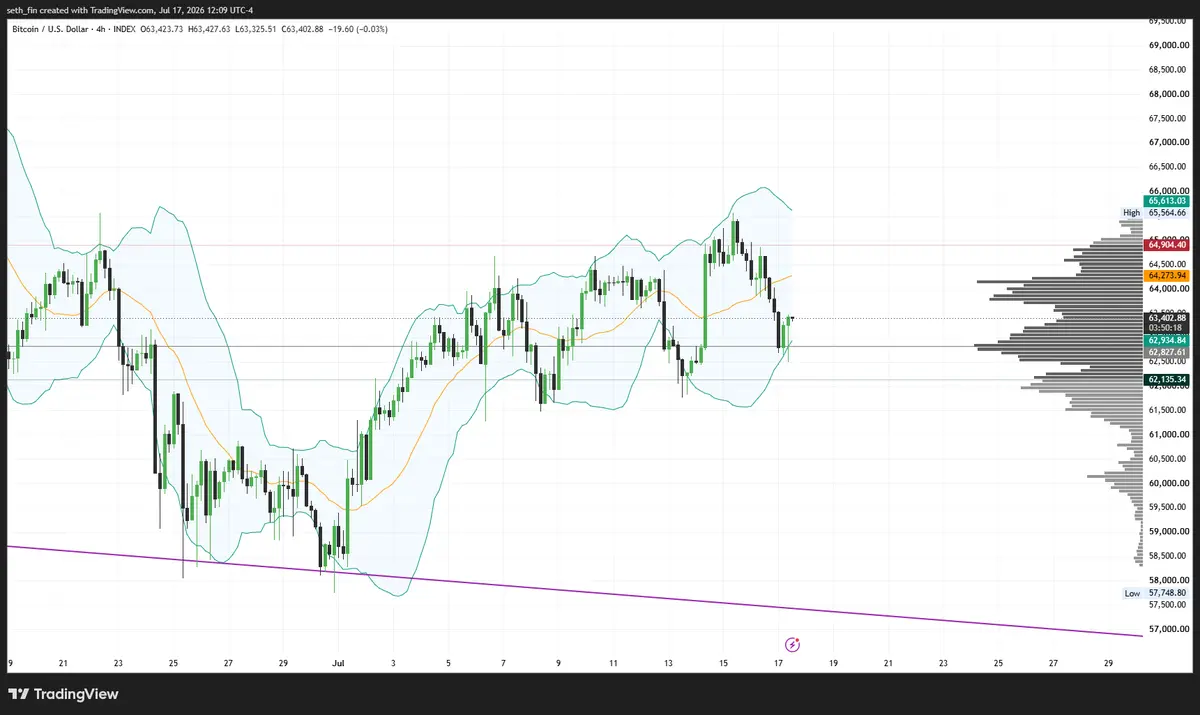The image size is (1200, 715).
Task: Click the purple lightning event icon
Action: click(792, 644)
